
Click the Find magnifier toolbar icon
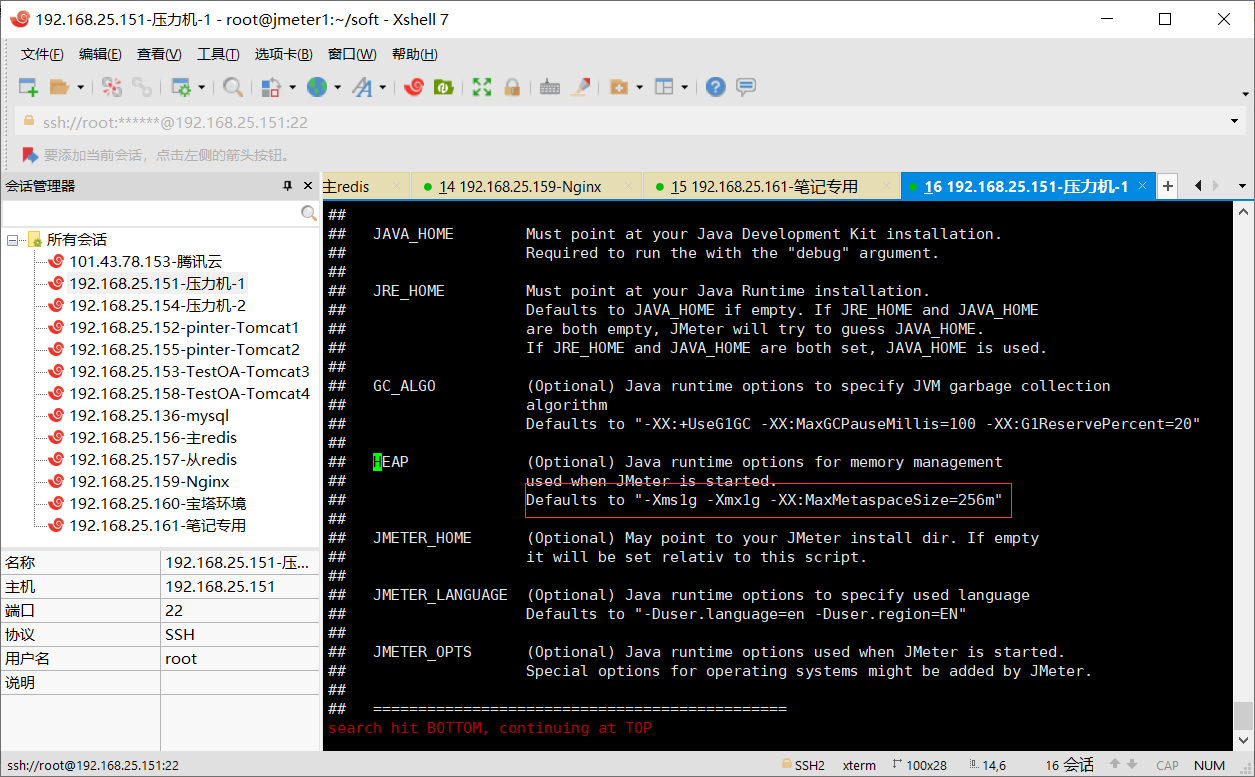click(233, 87)
